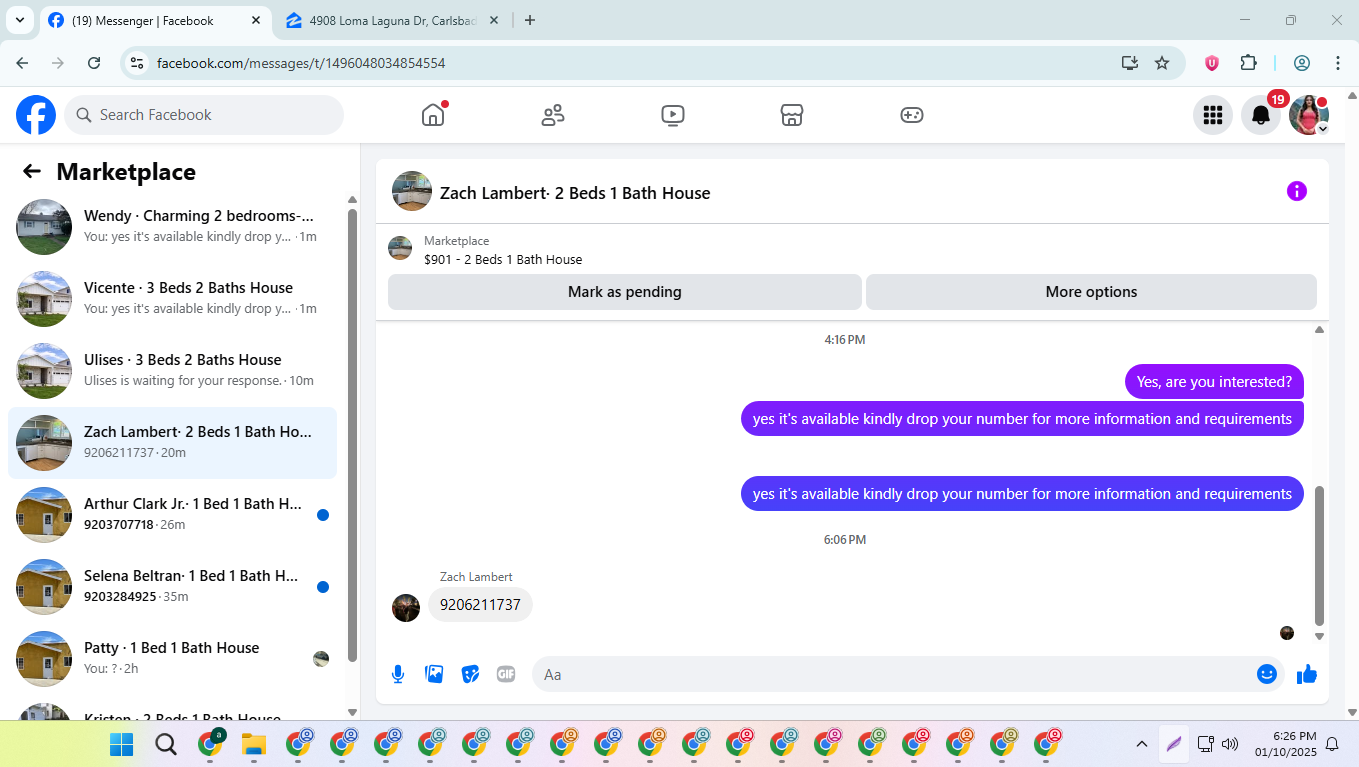Click the chat messages vertical scrollbar
Image resolution: width=1359 pixels, height=767 pixels.
[x=1319, y=555]
